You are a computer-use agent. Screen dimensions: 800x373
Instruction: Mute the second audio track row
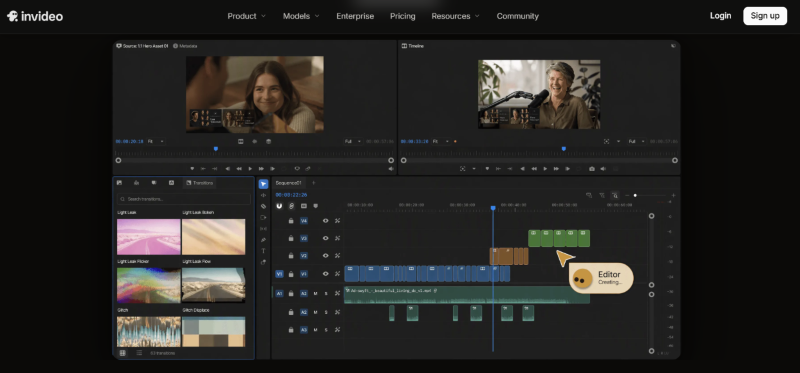point(315,312)
